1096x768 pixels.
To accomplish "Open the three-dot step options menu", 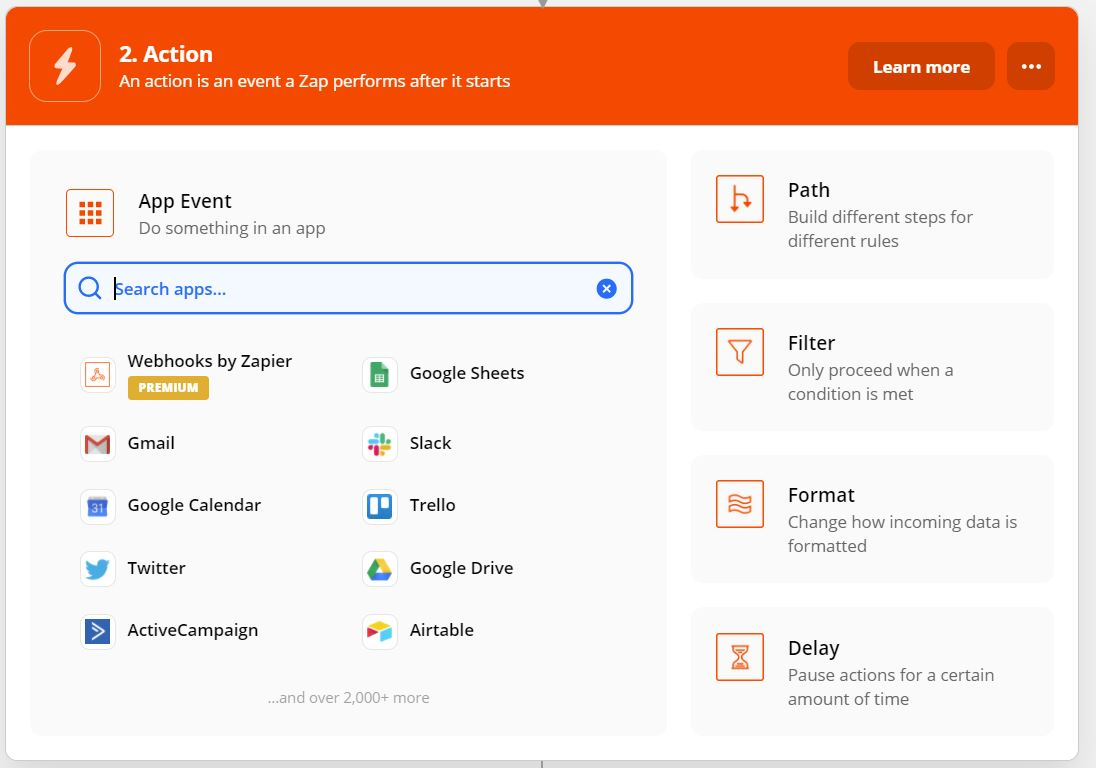I will click(x=1031, y=66).
